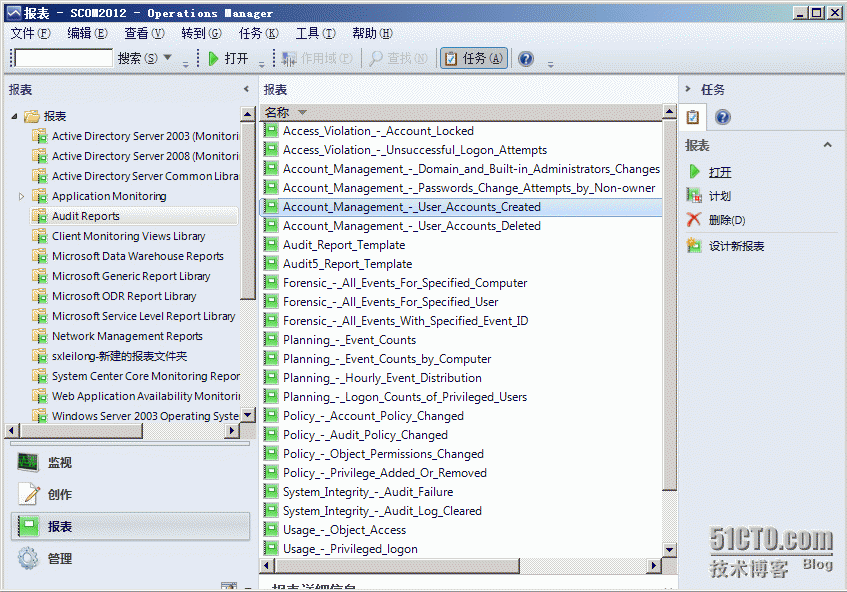Open the Help question mark in toolbar

tap(526, 58)
